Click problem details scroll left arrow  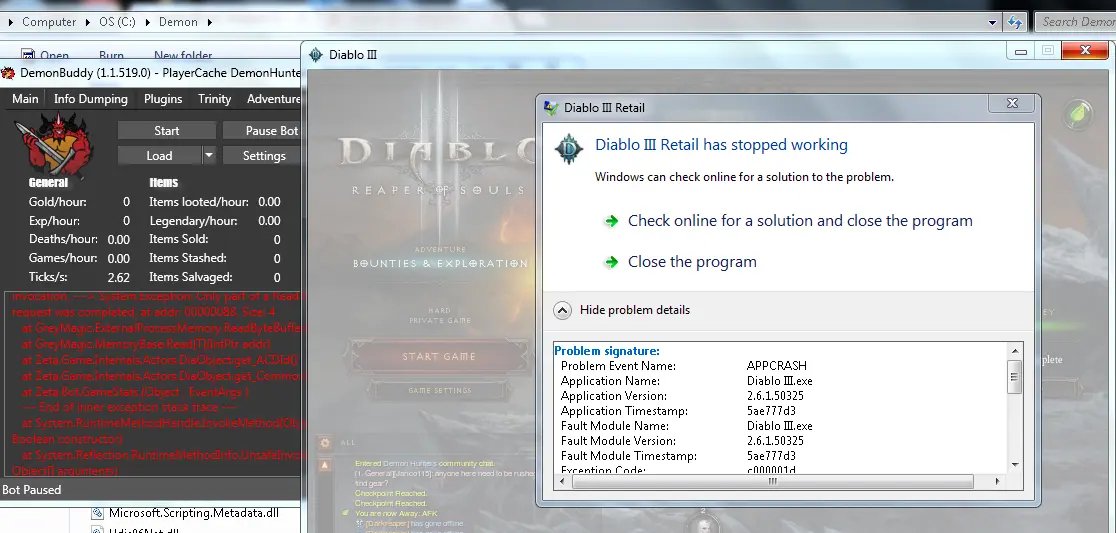[563, 482]
